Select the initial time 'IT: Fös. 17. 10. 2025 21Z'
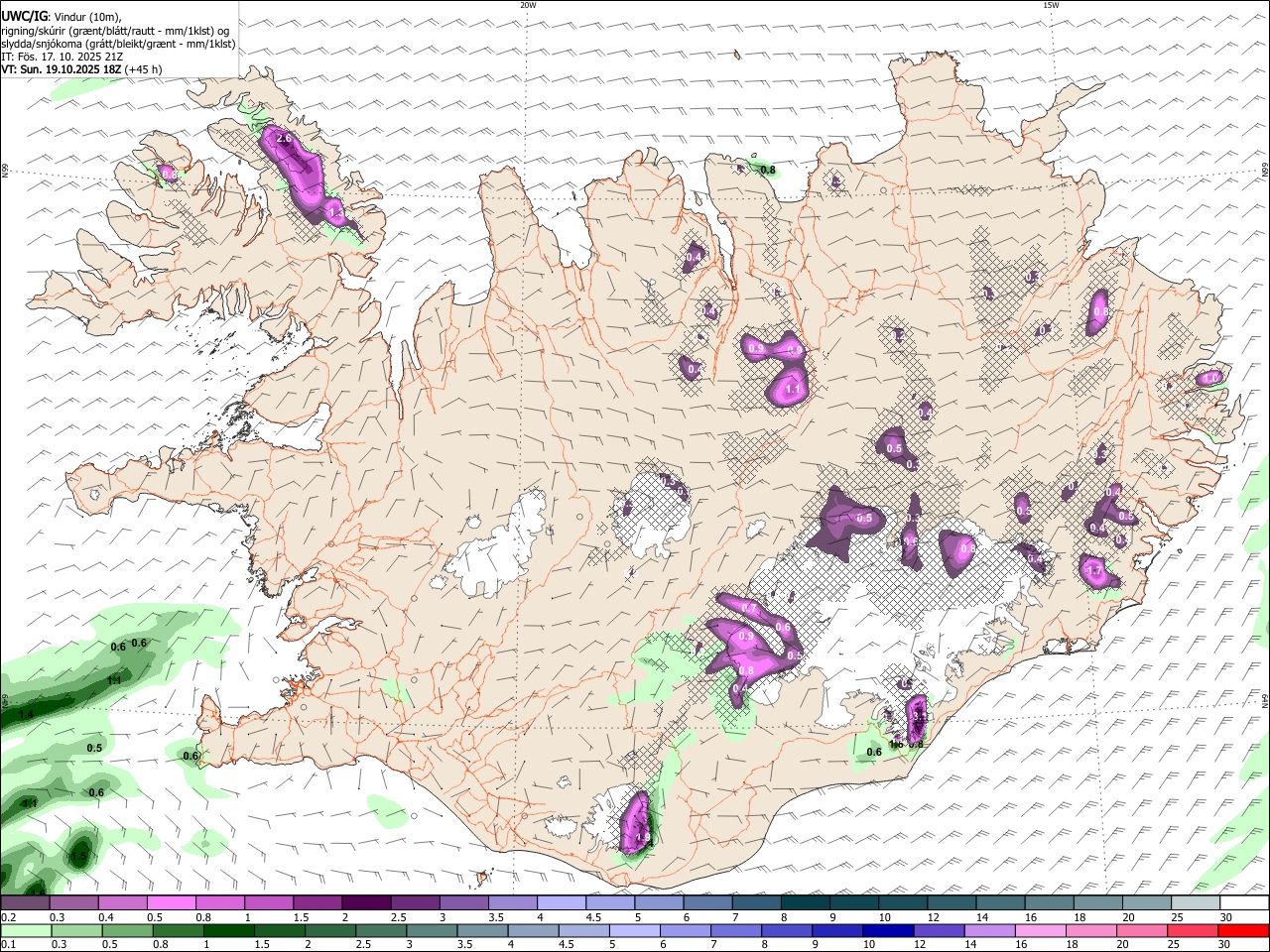 pyautogui.click(x=62, y=57)
